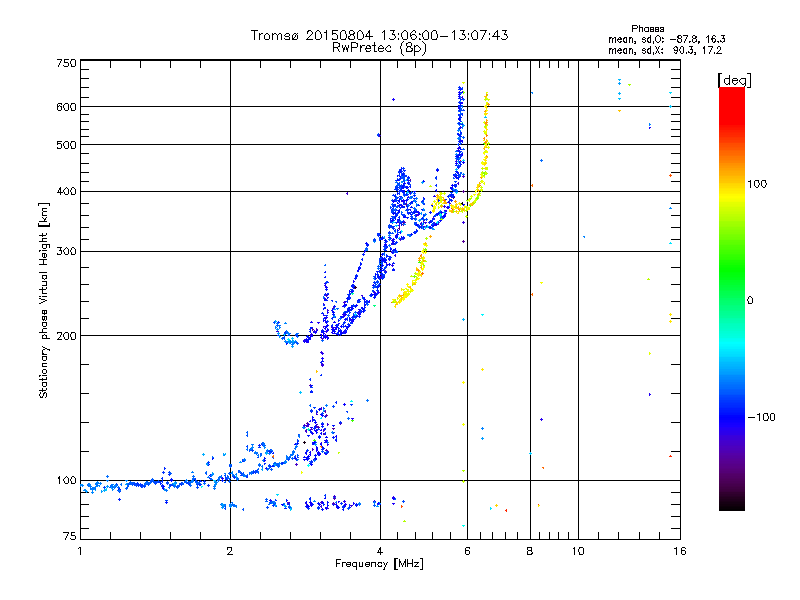800x600 pixels.
Task: Click the y-axis tick label '500'
Action: click(x=67, y=145)
